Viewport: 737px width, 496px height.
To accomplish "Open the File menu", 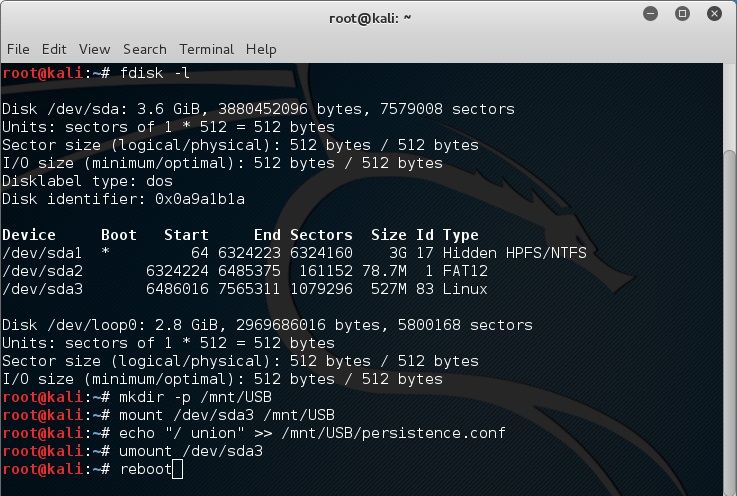I will [18, 49].
